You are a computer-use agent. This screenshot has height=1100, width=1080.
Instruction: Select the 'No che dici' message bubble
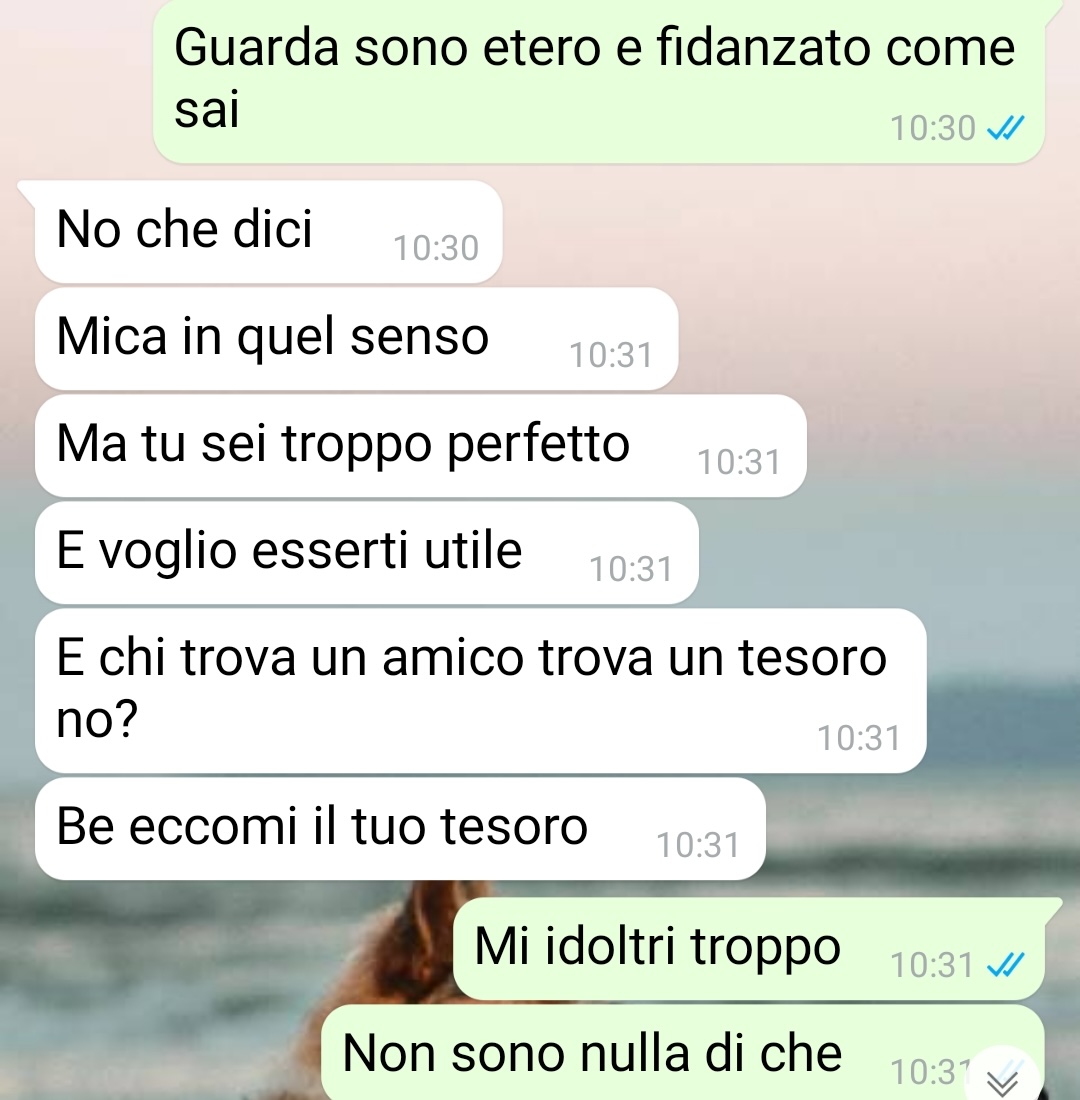click(269, 232)
